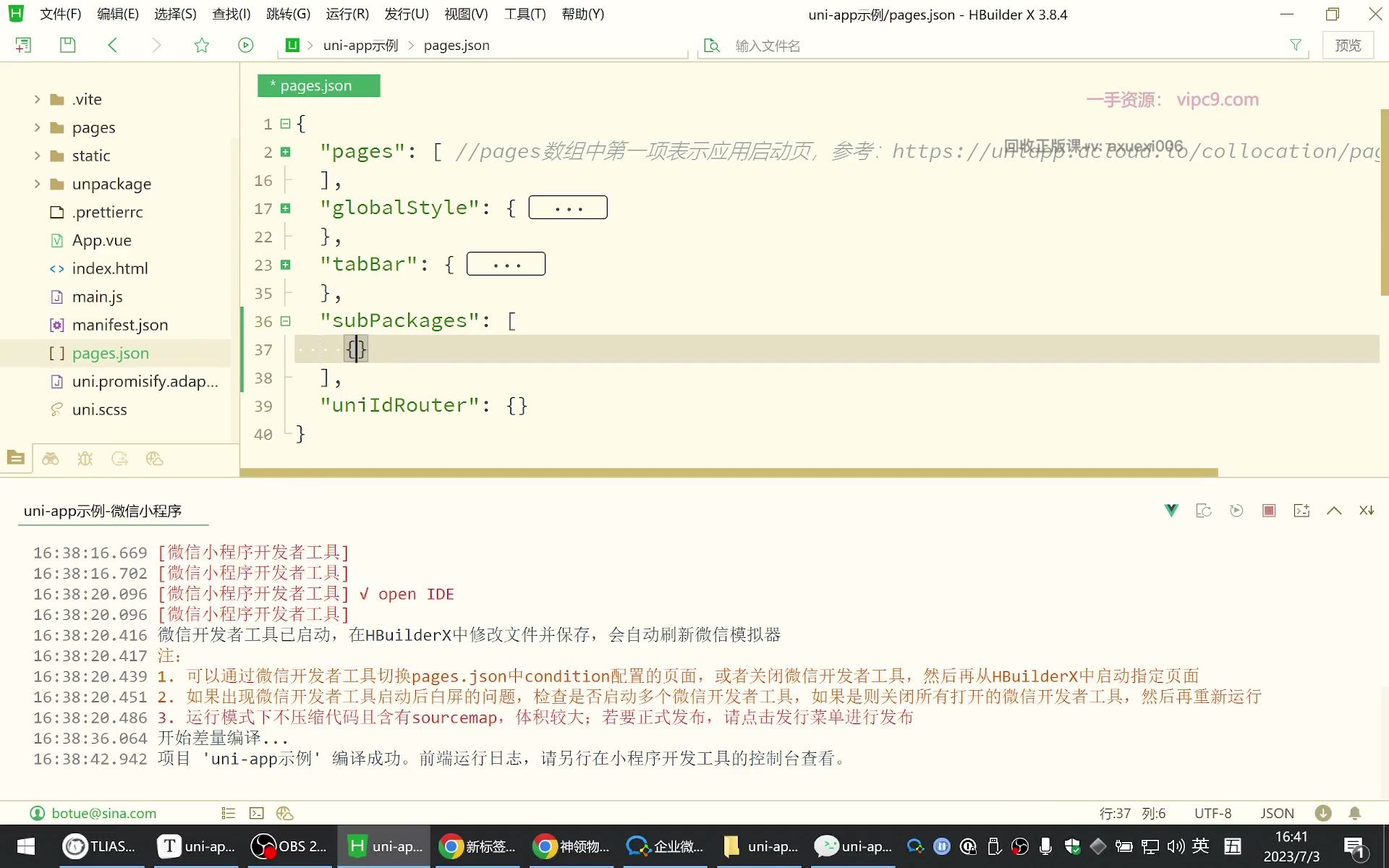Image resolution: width=1389 pixels, height=868 pixels.
Task: Click the JSON language mode in status bar
Action: [1277, 813]
